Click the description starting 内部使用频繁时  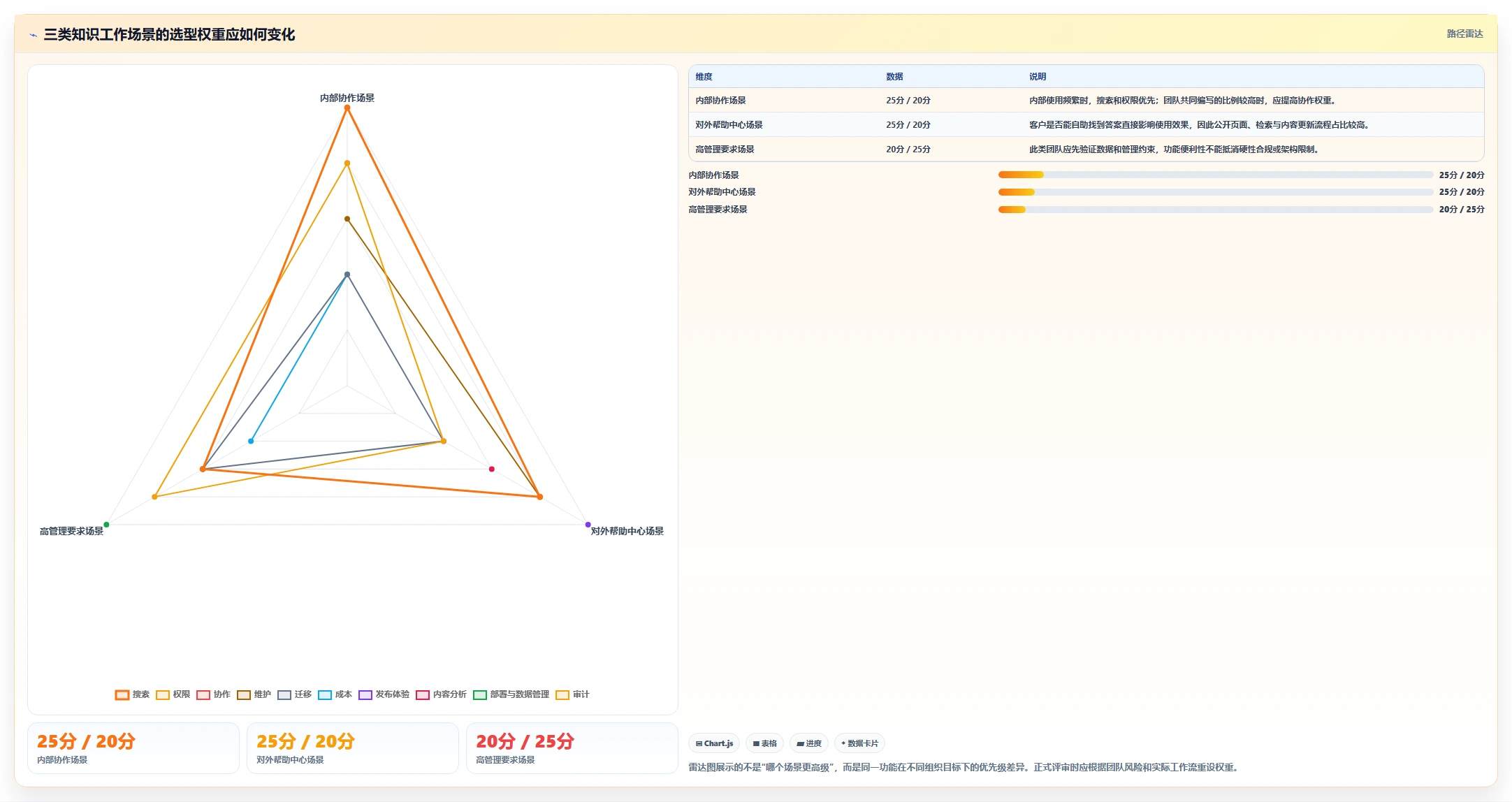(1184, 101)
